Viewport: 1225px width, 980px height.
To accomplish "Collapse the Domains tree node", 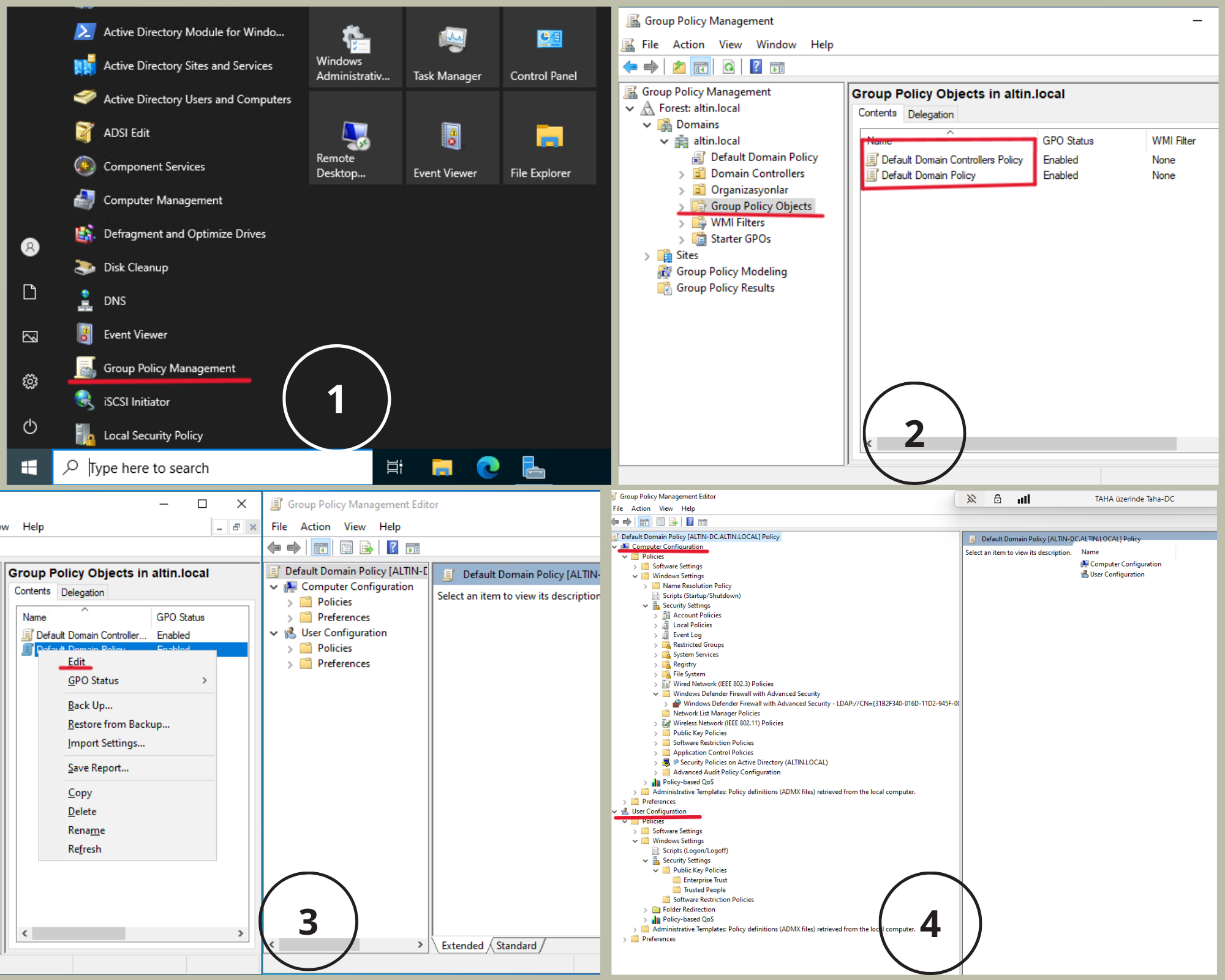I will (x=647, y=125).
